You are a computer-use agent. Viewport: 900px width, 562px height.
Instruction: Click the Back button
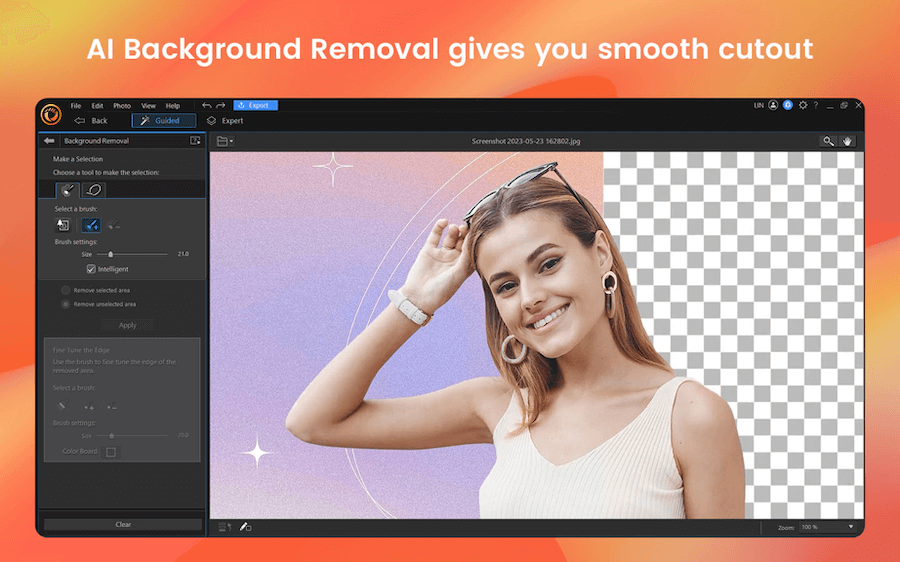pos(91,121)
